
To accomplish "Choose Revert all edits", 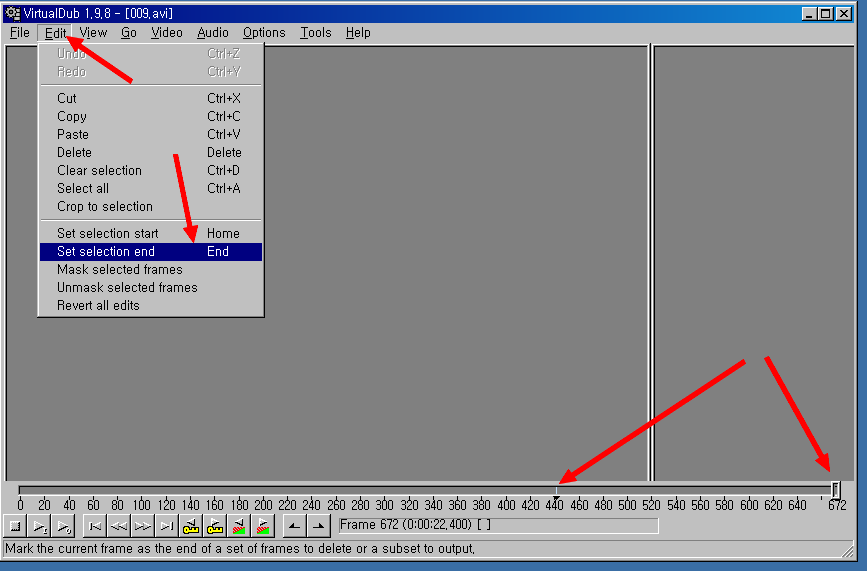I will pos(151,305).
